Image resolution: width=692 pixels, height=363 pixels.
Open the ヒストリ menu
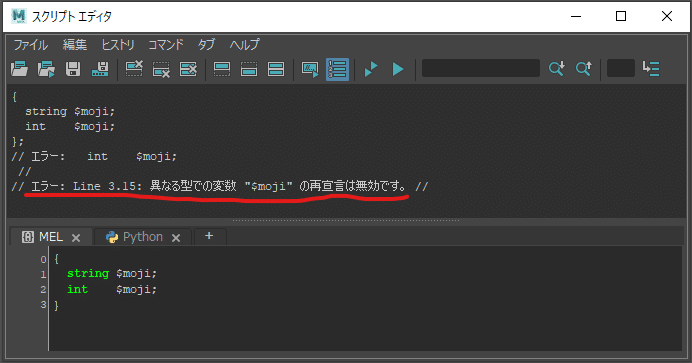118,45
